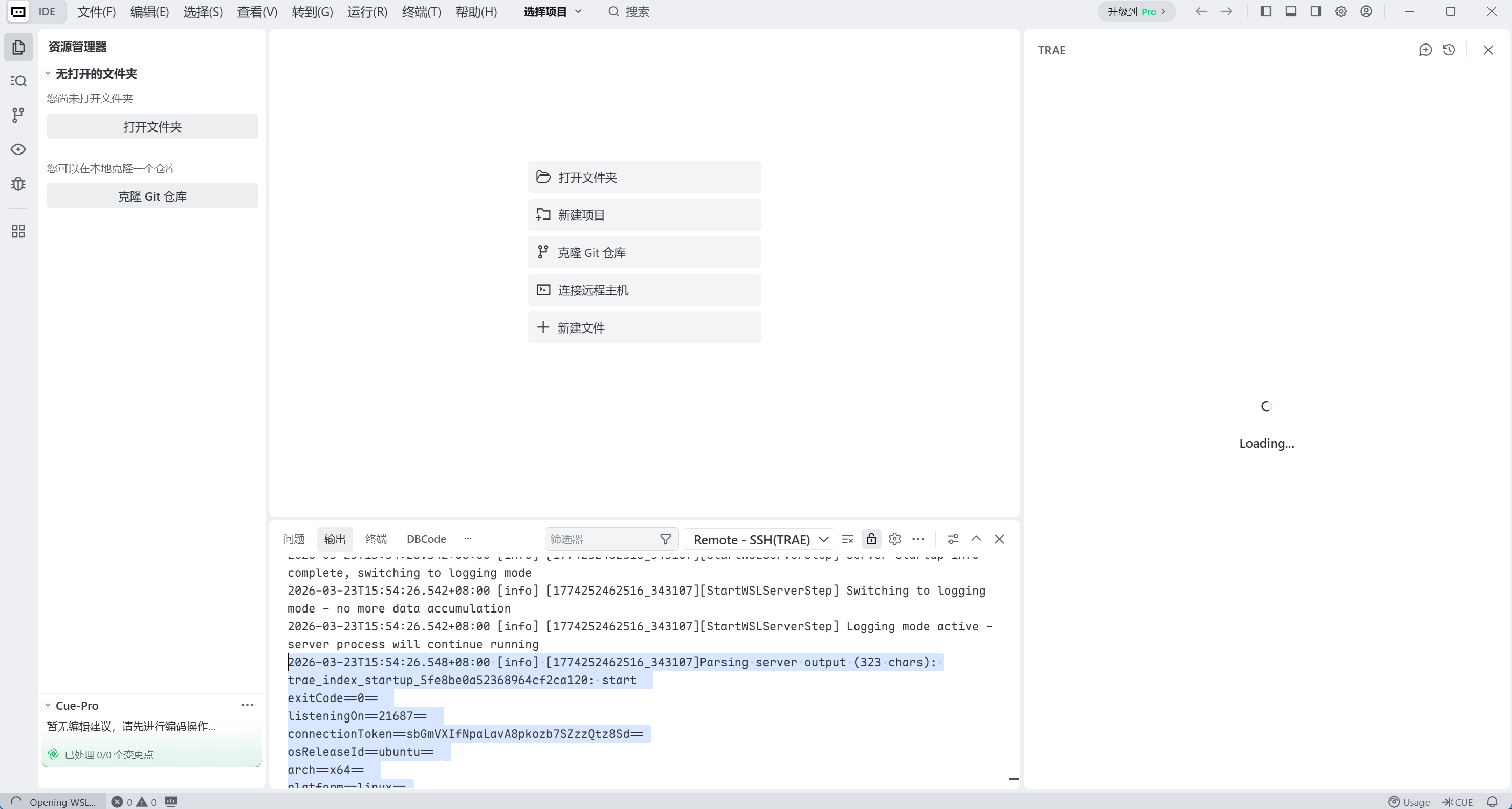This screenshot has height=809, width=1512.
Task: Open the Remote - SSH(TRAE) output channel dropdown
Action: click(759, 539)
